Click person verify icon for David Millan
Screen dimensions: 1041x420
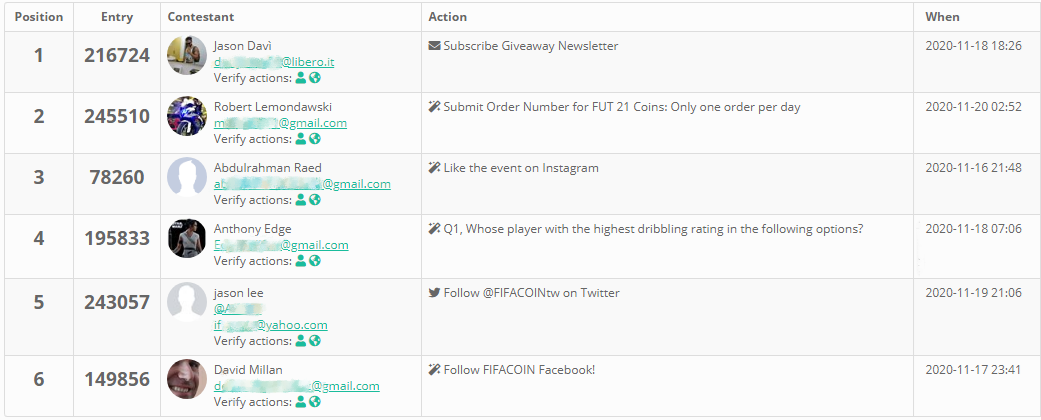click(301, 402)
